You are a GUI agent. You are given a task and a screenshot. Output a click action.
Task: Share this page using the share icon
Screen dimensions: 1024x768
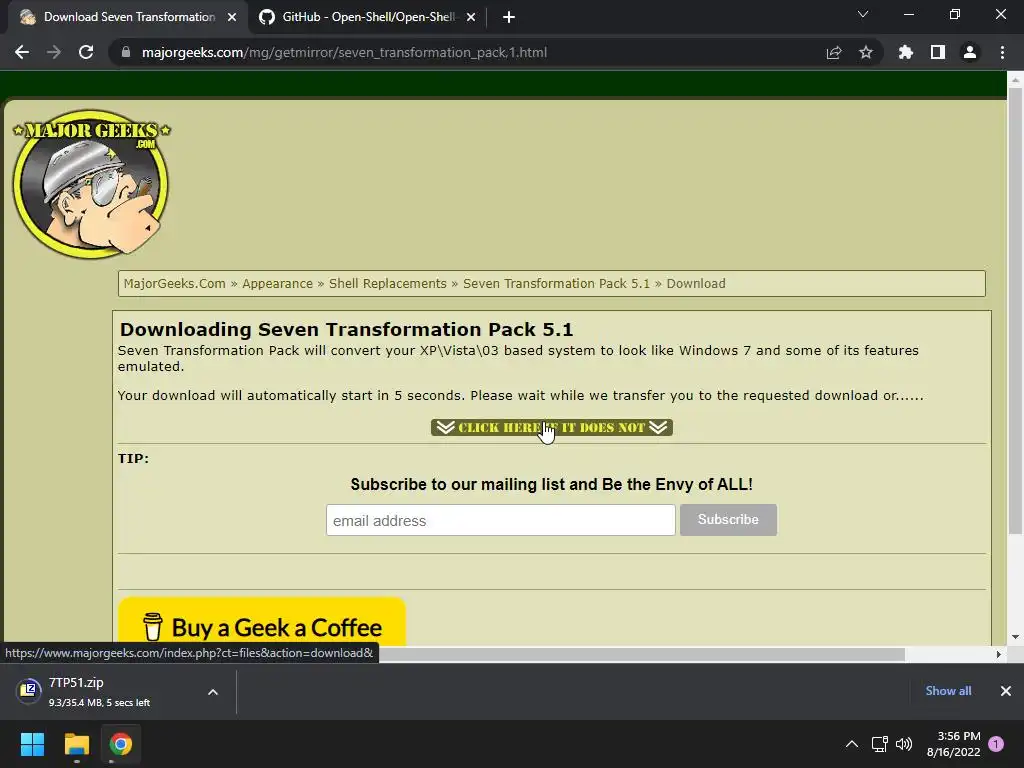(834, 52)
